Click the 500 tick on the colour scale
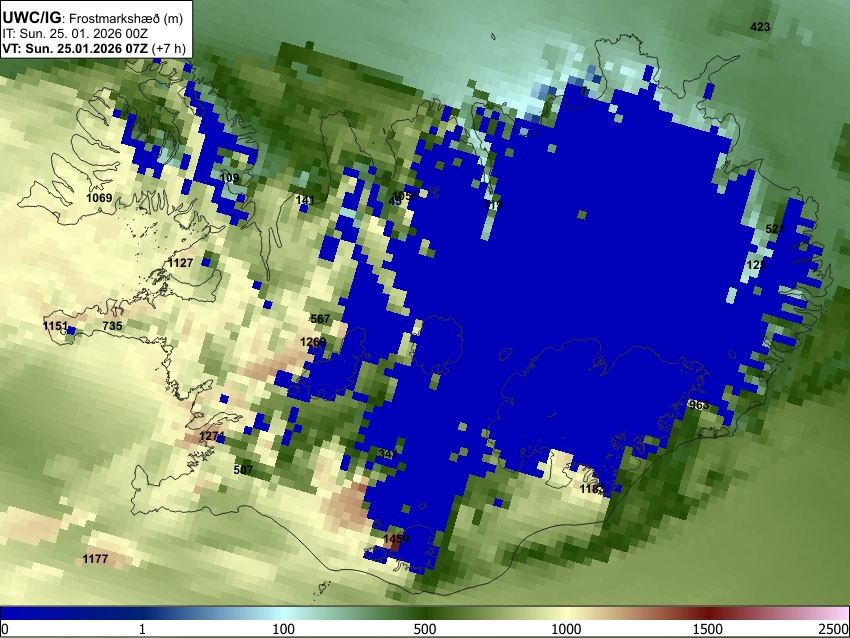Screen dimensions: 850x638 tap(424, 629)
